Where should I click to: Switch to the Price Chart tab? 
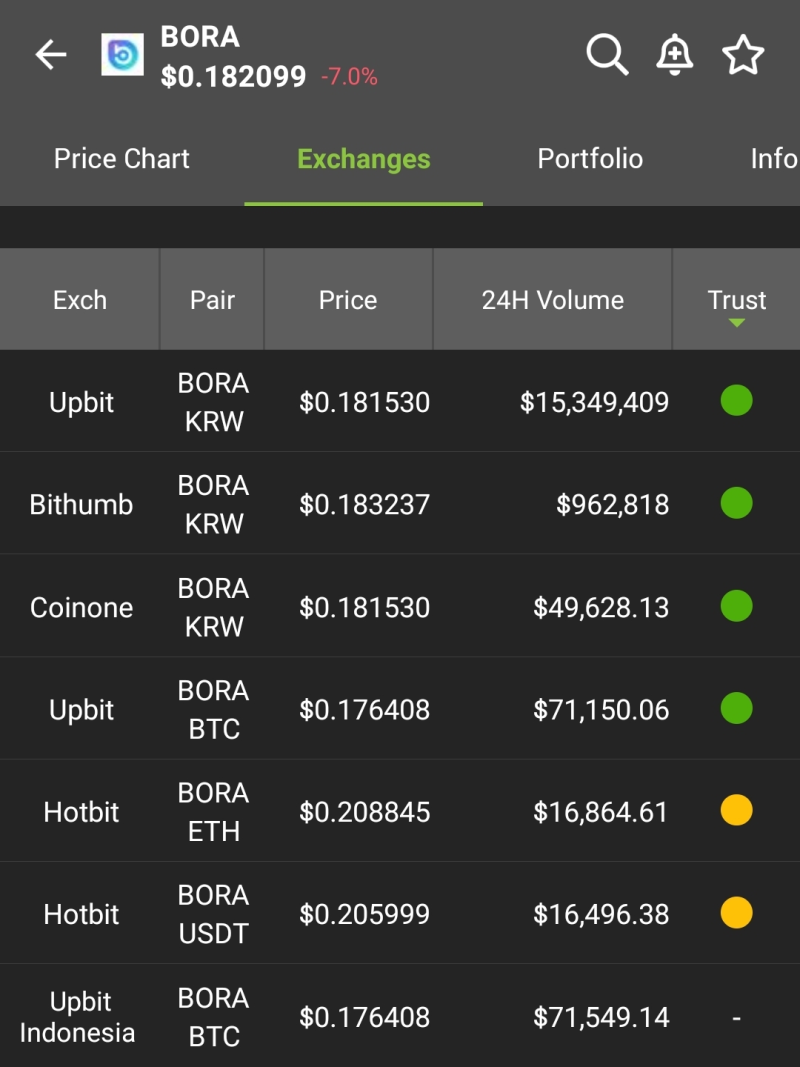coord(122,159)
